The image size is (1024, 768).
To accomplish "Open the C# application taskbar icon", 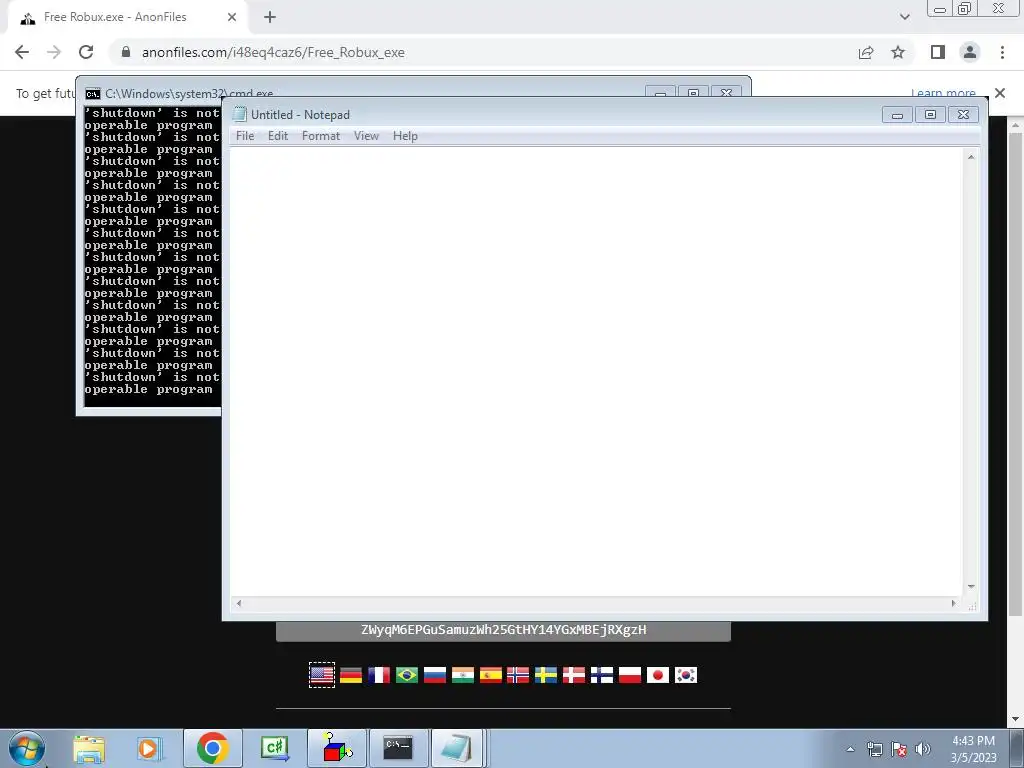I will [x=274, y=748].
